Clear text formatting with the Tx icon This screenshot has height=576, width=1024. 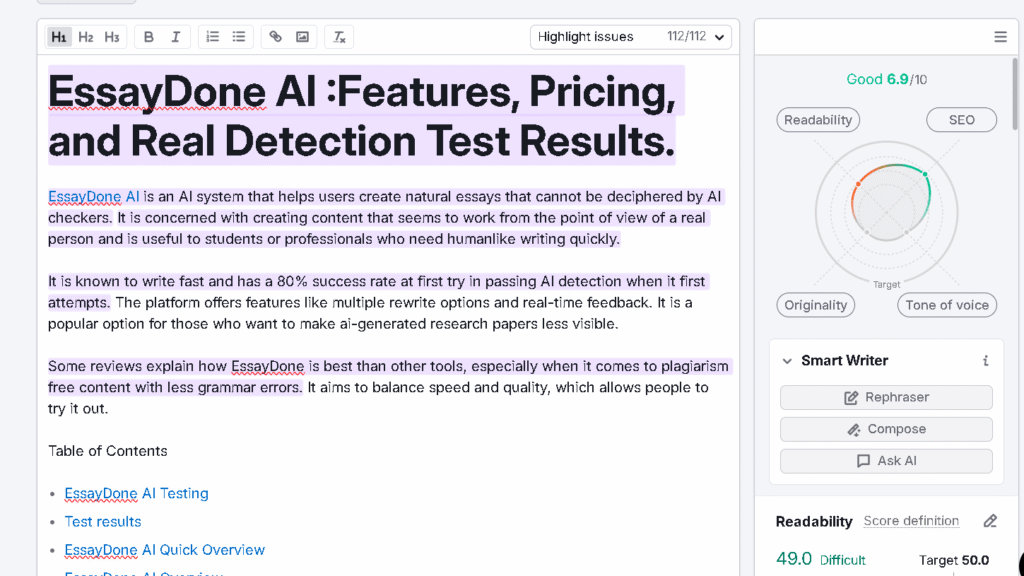click(x=338, y=36)
